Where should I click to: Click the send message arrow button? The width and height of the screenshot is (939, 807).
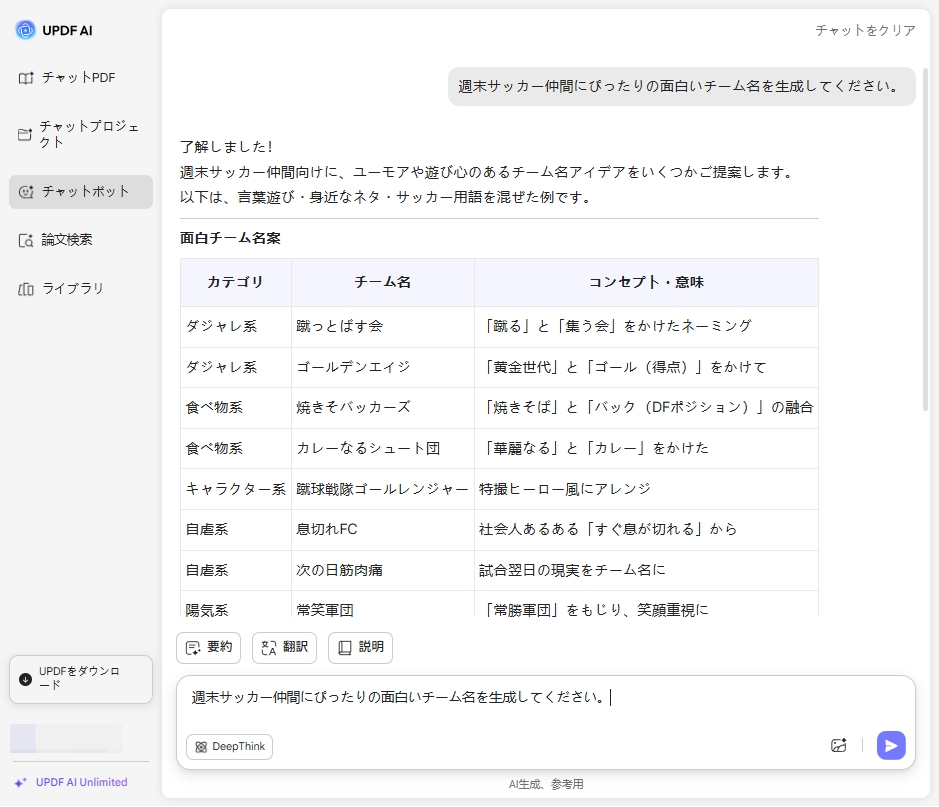891,746
